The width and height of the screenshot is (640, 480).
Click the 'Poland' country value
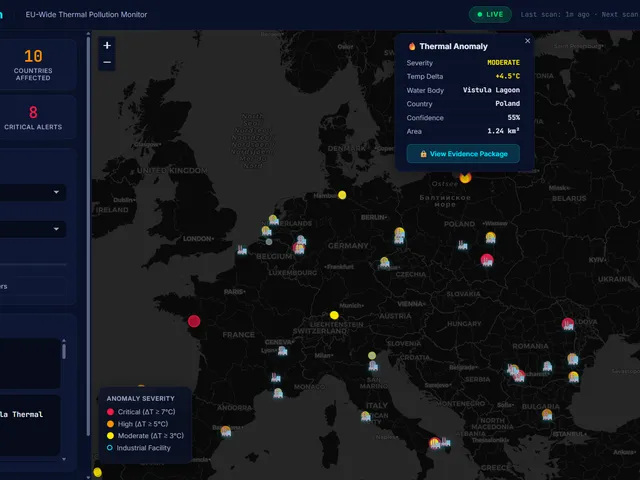point(507,103)
